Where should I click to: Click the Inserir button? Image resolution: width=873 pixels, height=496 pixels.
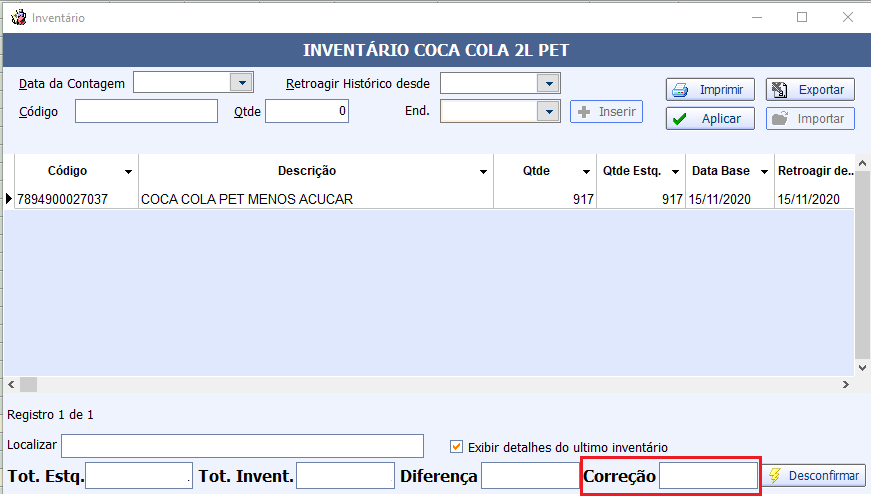coord(606,112)
